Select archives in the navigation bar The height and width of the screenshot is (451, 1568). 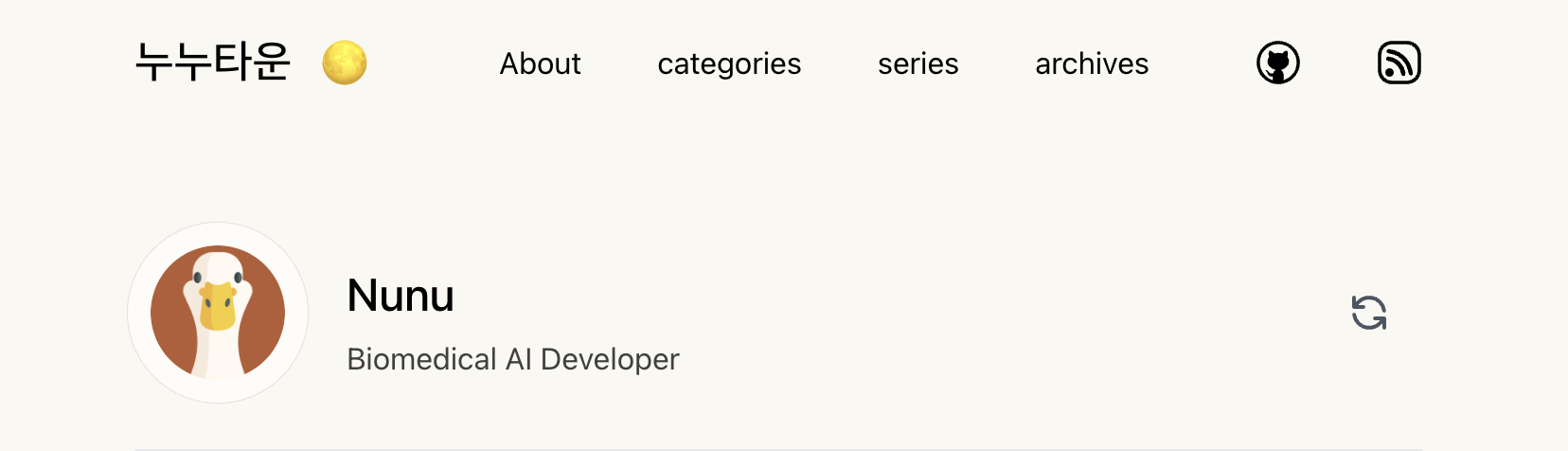click(x=1092, y=63)
